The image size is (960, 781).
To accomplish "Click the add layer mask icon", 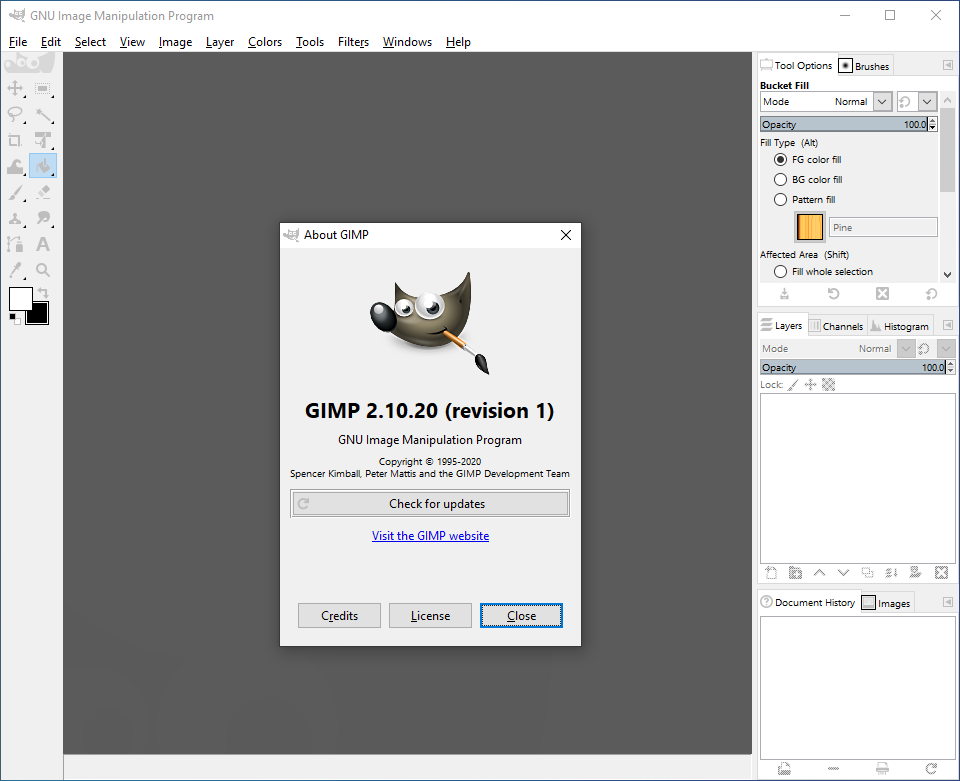I will click(x=916, y=573).
